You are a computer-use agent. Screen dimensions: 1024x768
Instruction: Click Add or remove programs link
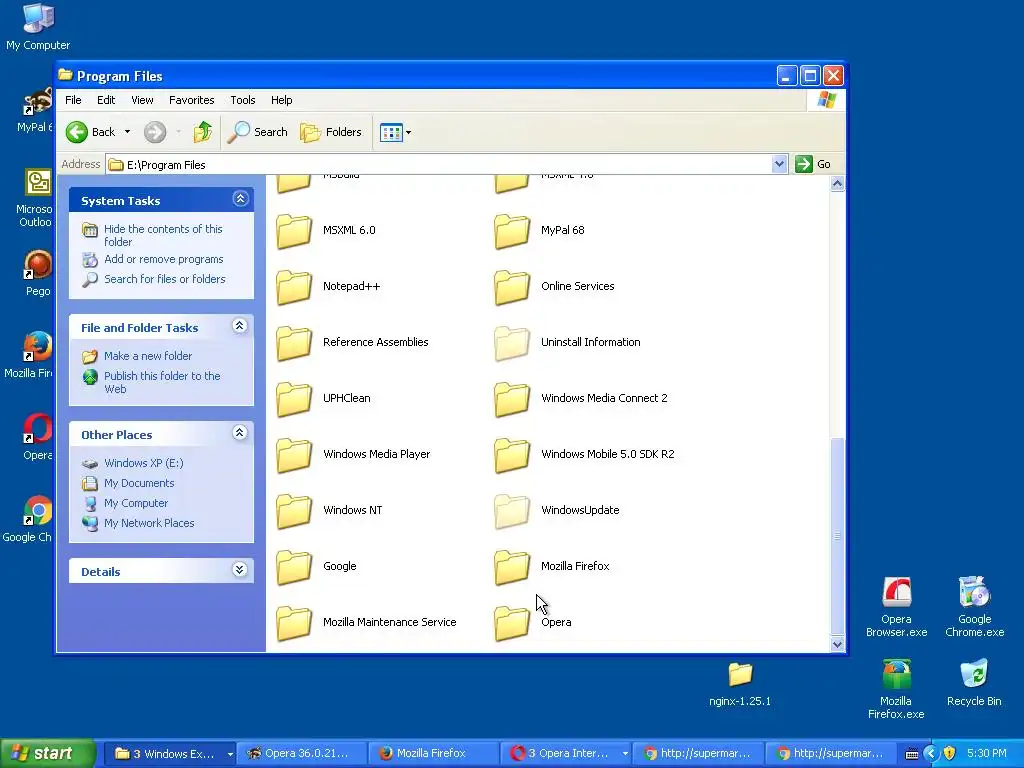click(x=163, y=259)
